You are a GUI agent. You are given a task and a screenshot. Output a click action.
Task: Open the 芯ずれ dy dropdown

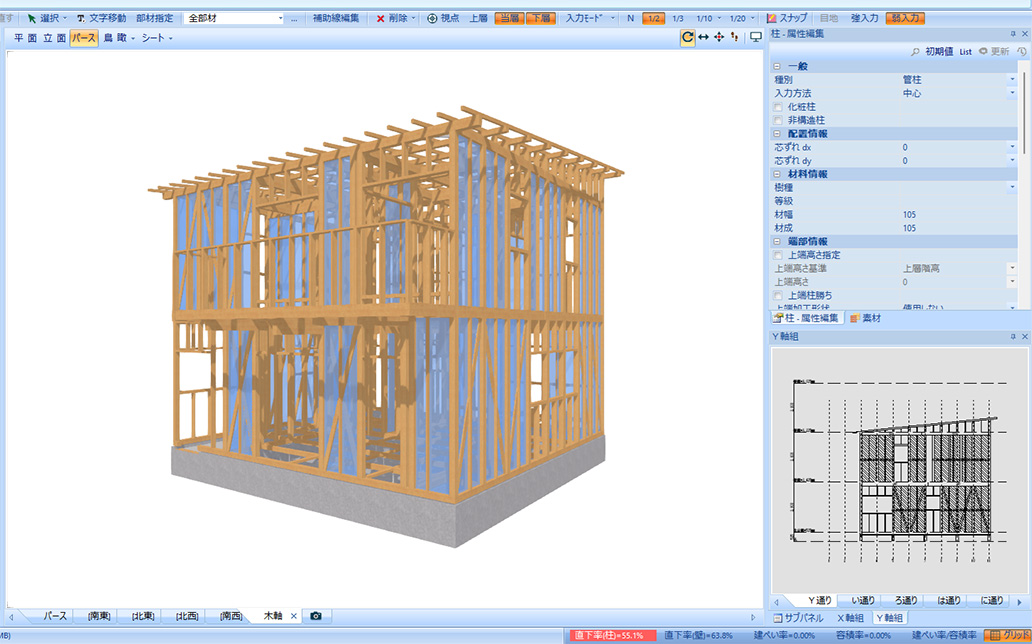tap(1012, 160)
